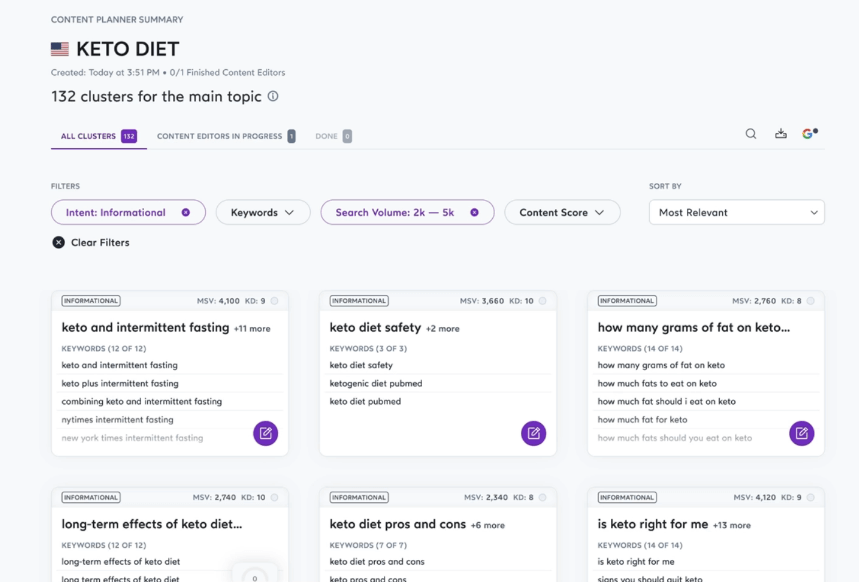Screen dimensions: 859x582
Task: Click +13 more on is keto right for me
Action: pyautogui.click(x=731, y=526)
